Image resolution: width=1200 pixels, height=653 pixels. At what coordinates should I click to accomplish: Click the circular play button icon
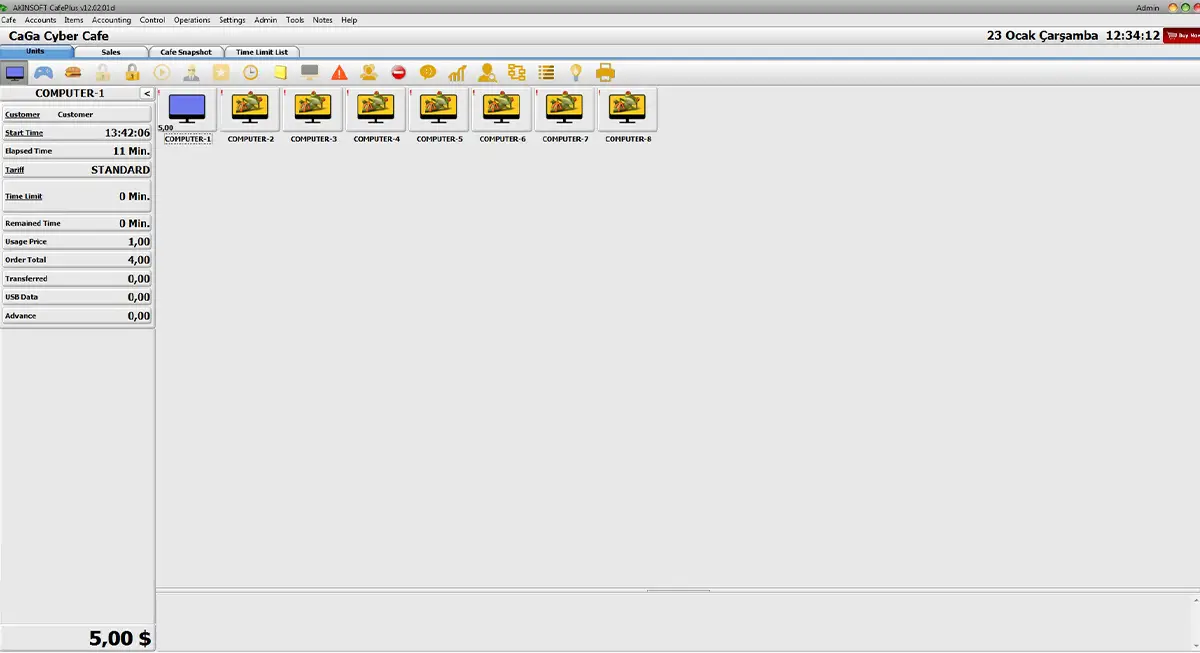coord(161,72)
